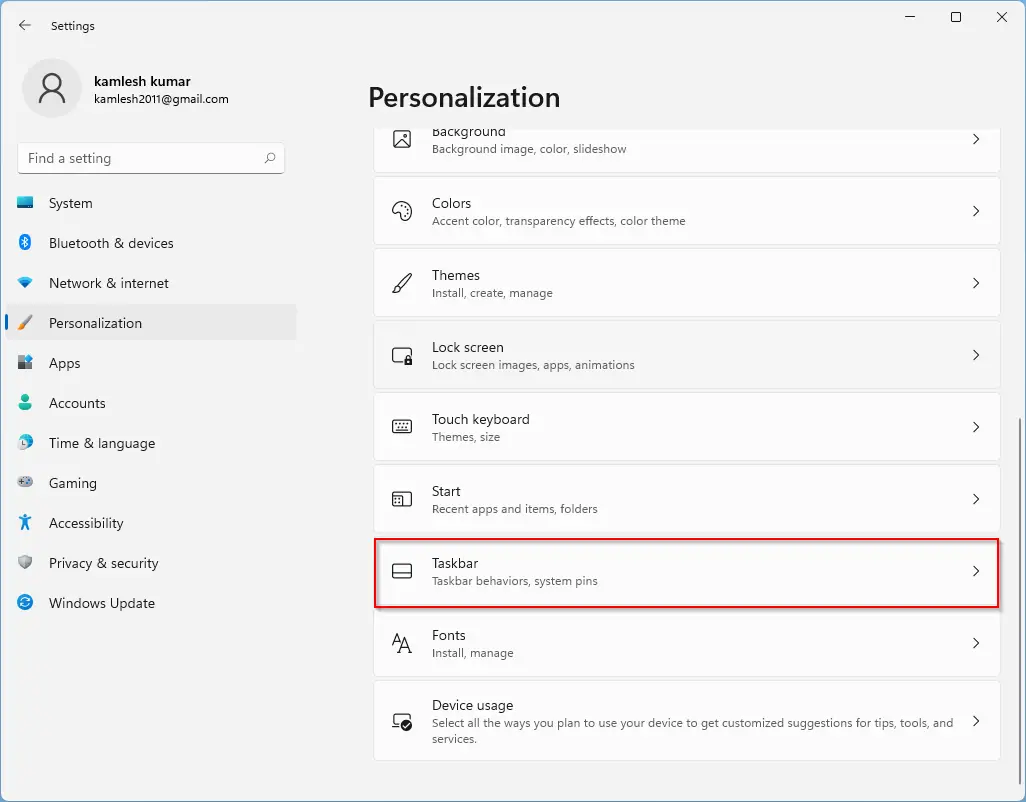Open Privacy & security section

click(151, 562)
